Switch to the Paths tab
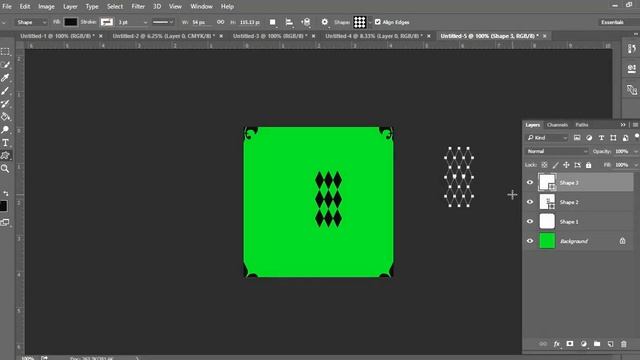 pyautogui.click(x=582, y=125)
